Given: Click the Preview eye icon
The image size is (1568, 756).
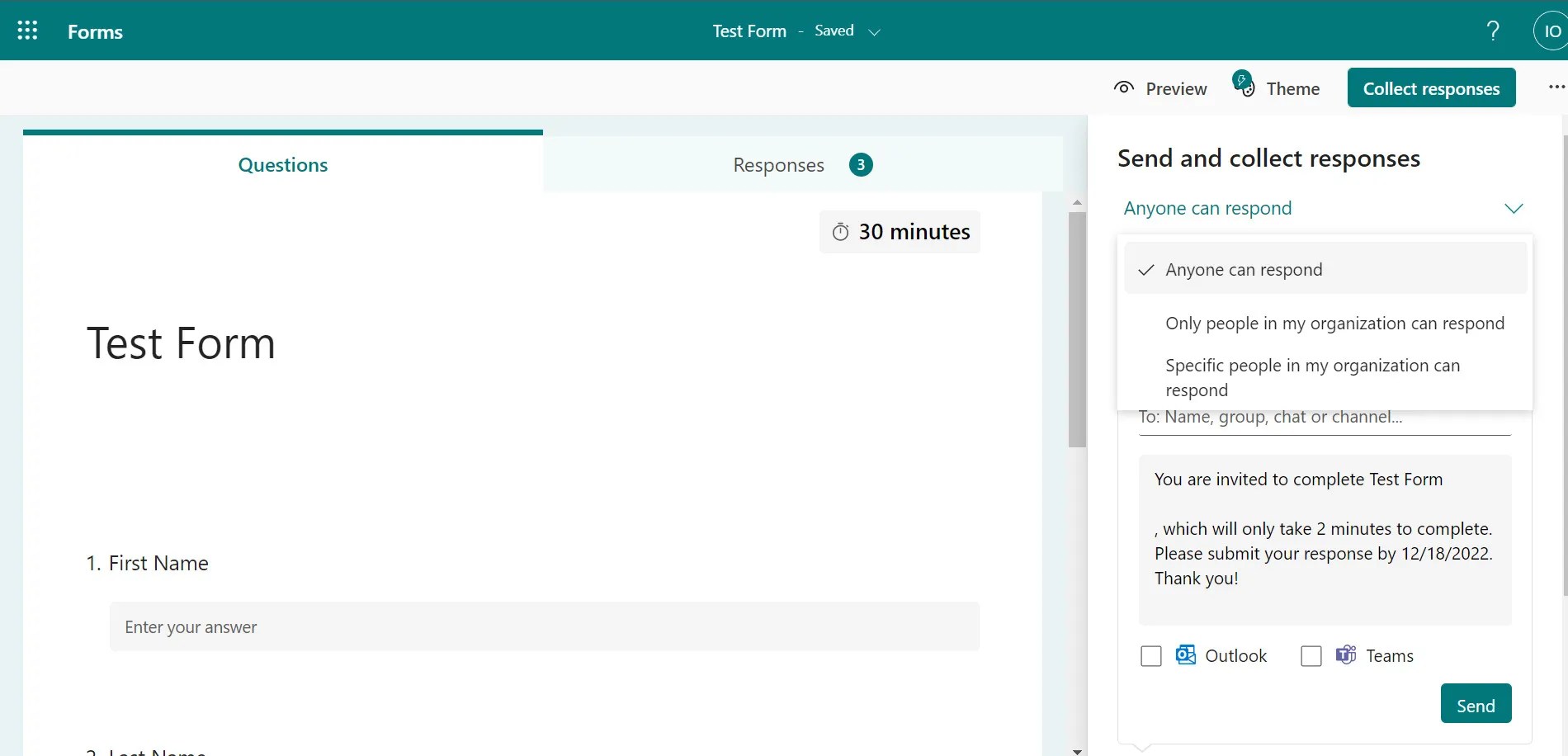Looking at the screenshot, I should [1123, 87].
